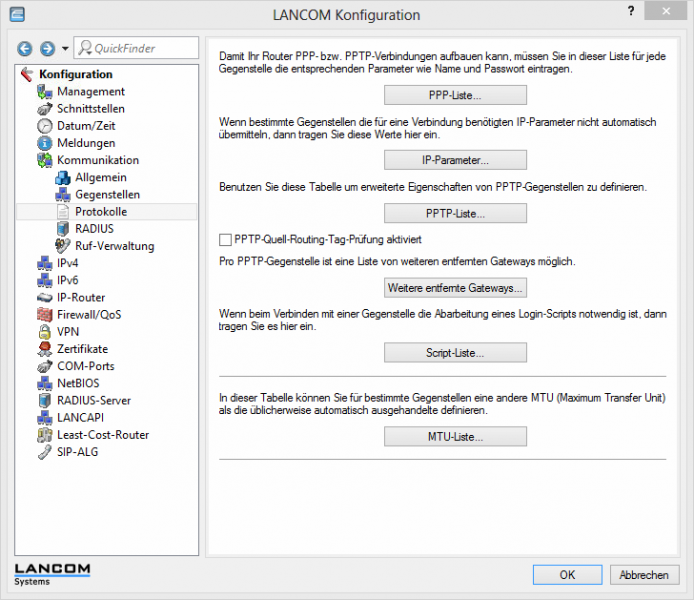Click the IP-Router icon
The height and width of the screenshot is (600, 694).
(45, 297)
